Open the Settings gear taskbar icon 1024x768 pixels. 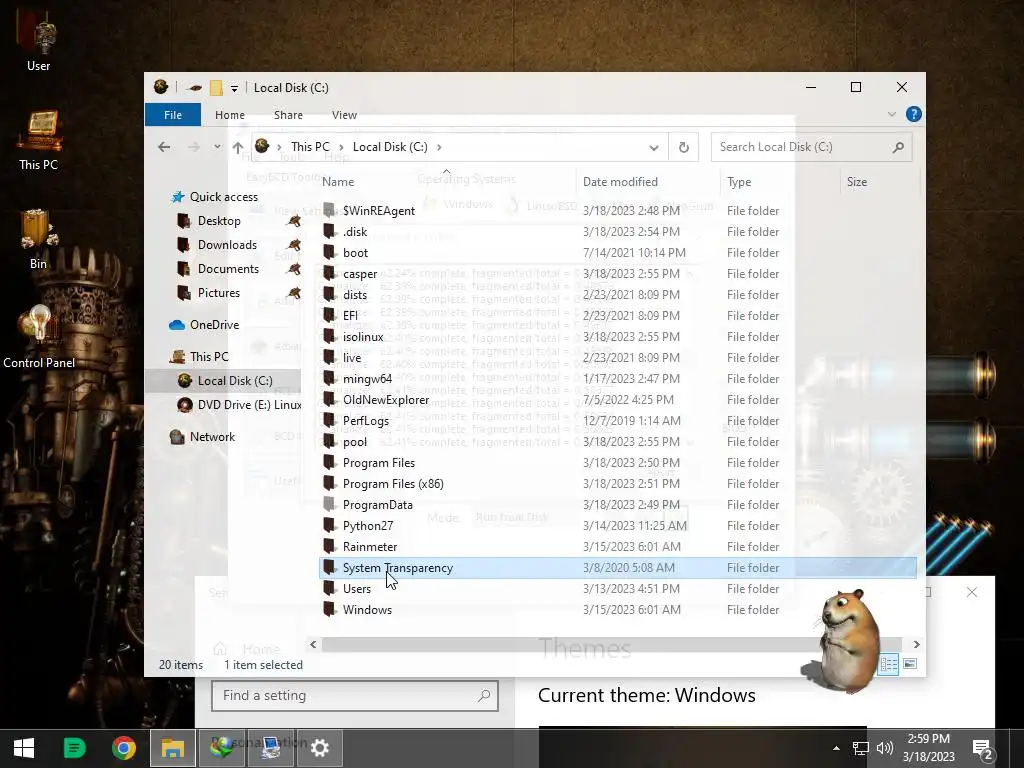319,748
